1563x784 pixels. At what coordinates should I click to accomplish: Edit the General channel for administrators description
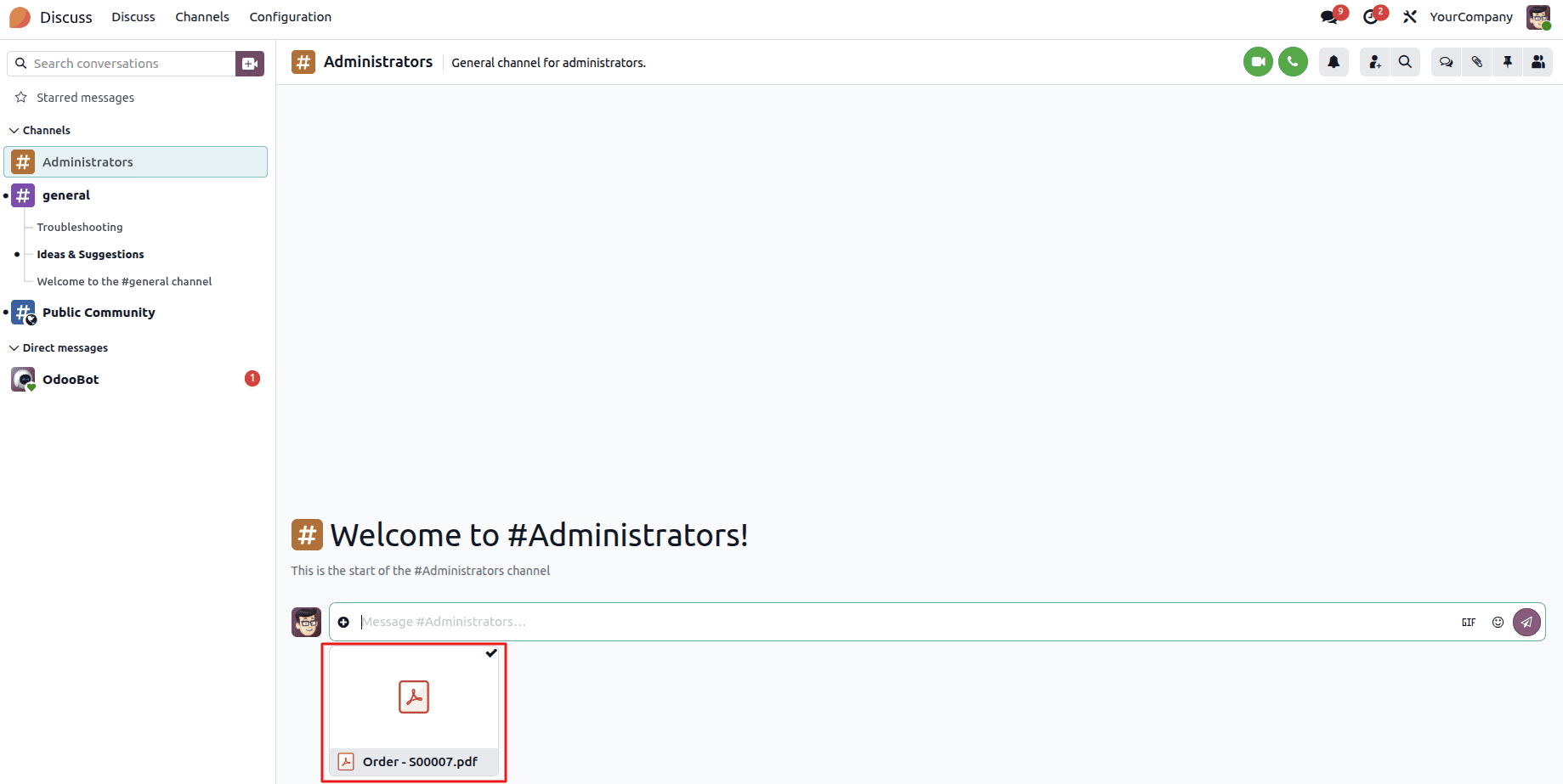click(x=548, y=63)
